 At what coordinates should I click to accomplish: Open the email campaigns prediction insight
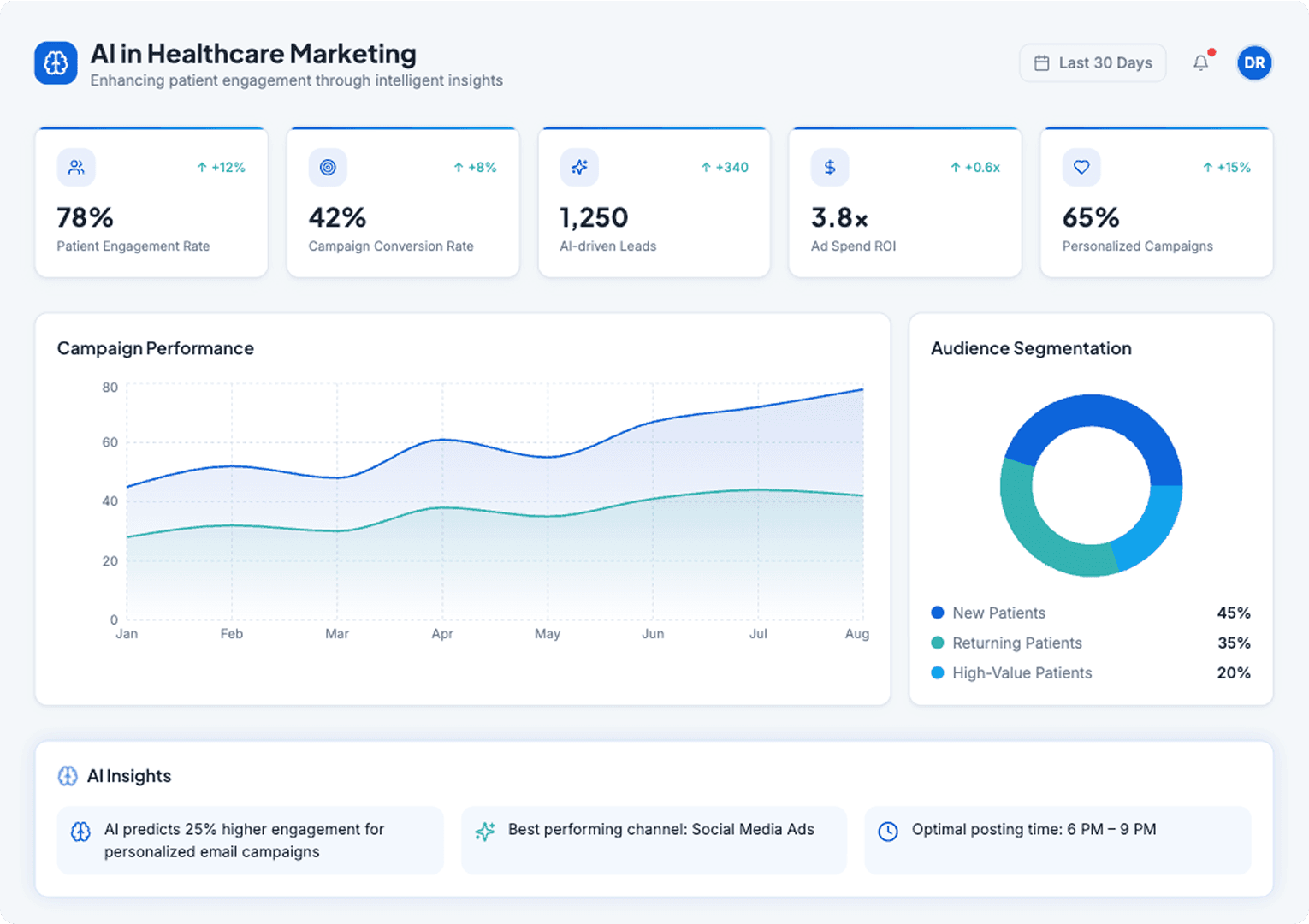coord(249,840)
